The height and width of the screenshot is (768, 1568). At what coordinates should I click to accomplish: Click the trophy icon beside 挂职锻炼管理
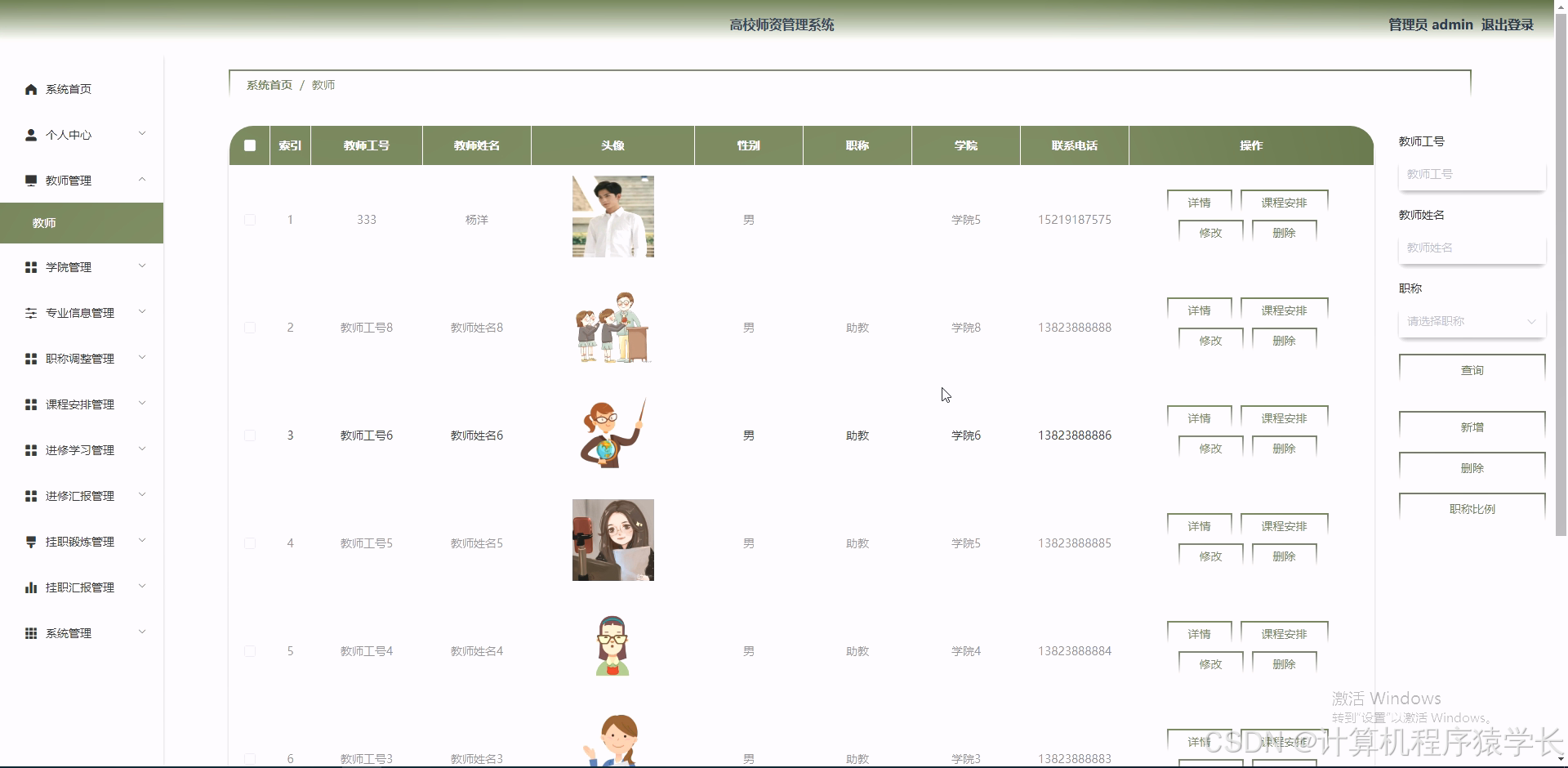tap(31, 542)
